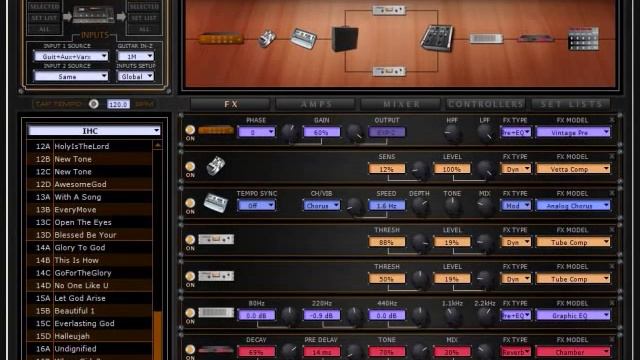Click the black amp cabinet in signal chain
Image resolution: width=640 pixels, height=360 pixels.
[345, 39]
